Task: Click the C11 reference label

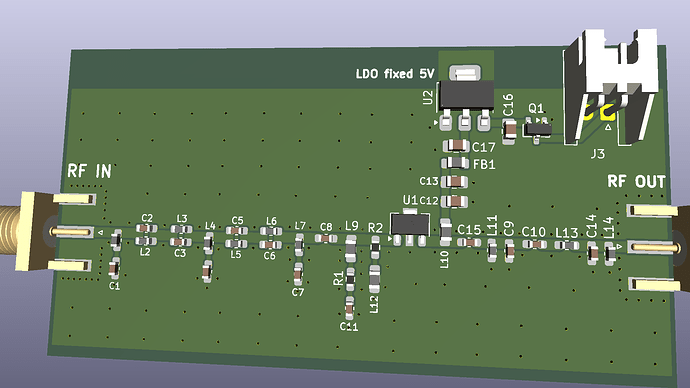Action: tap(349, 326)
